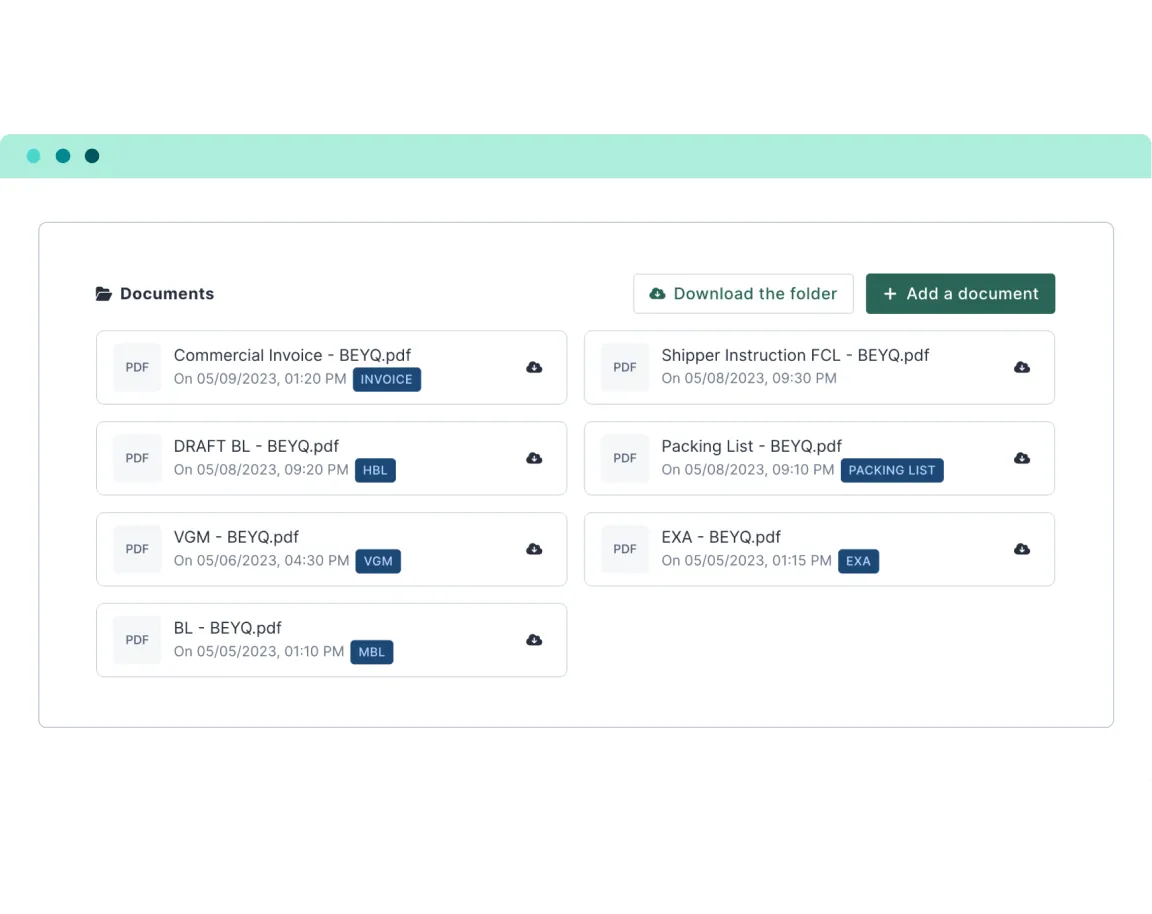
Task: Select the PDF icon beside DRAFT BL
Action: tap(137, 458)
